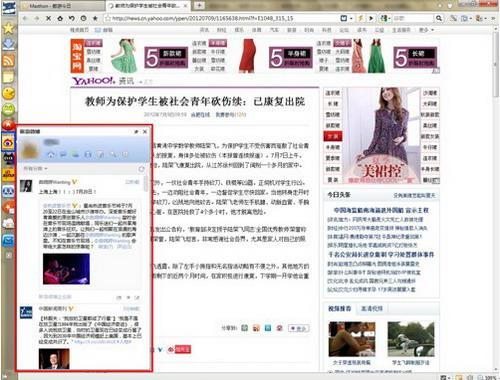Open the first video thumbnail with people
Viewport: 500px width, 380px height.
click(352, 339)
